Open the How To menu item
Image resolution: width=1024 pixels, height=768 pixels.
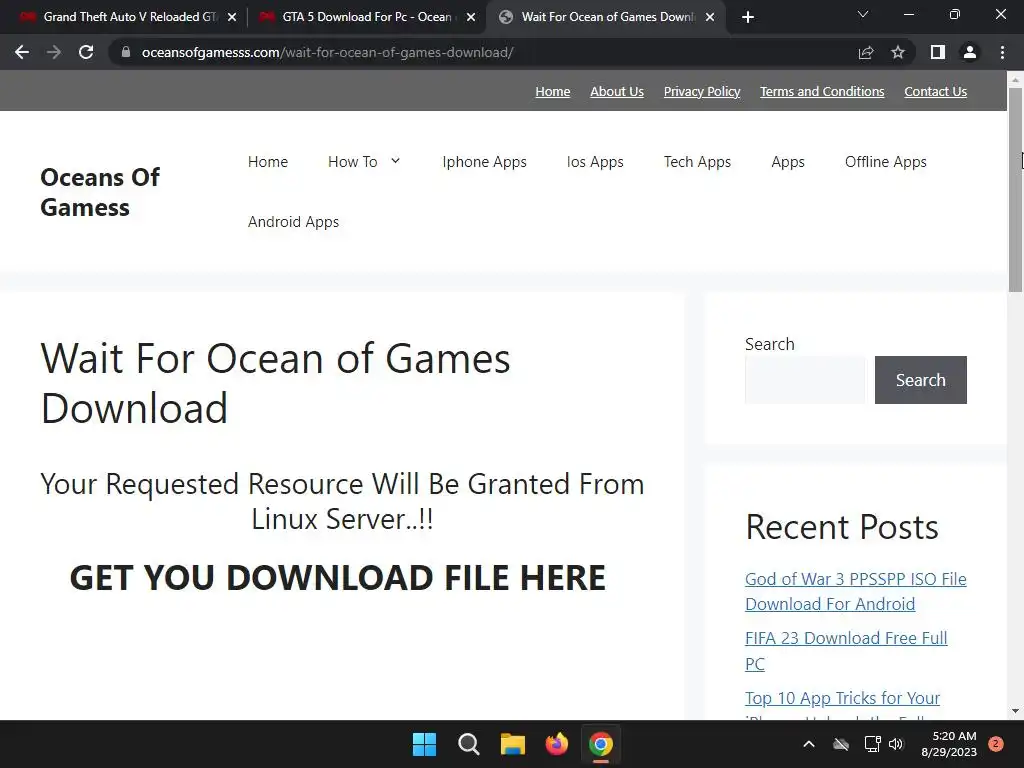click(x=353, y=161)
